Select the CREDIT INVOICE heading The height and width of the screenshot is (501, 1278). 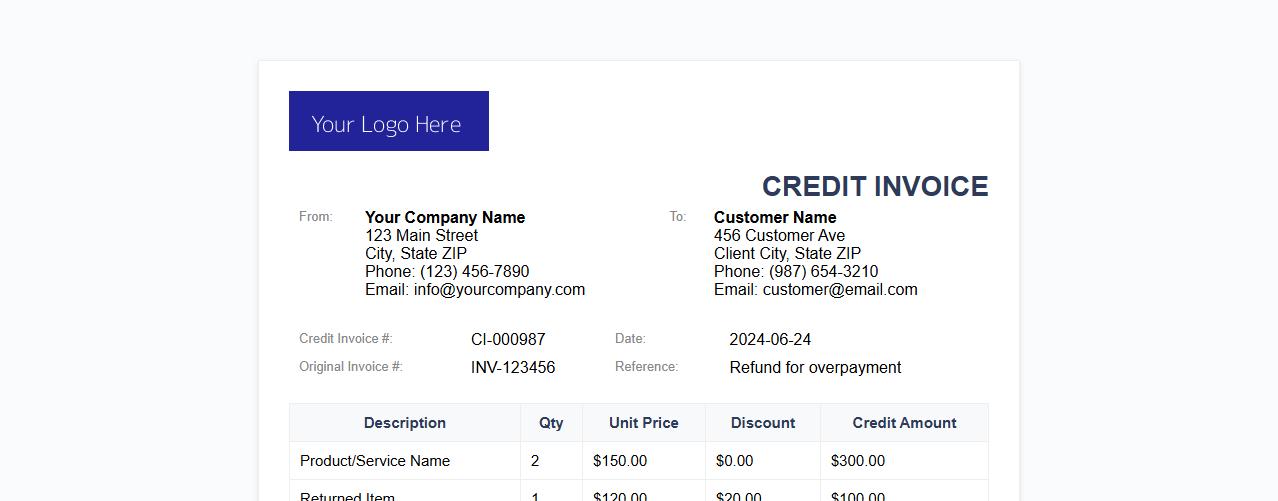(875, 186)
